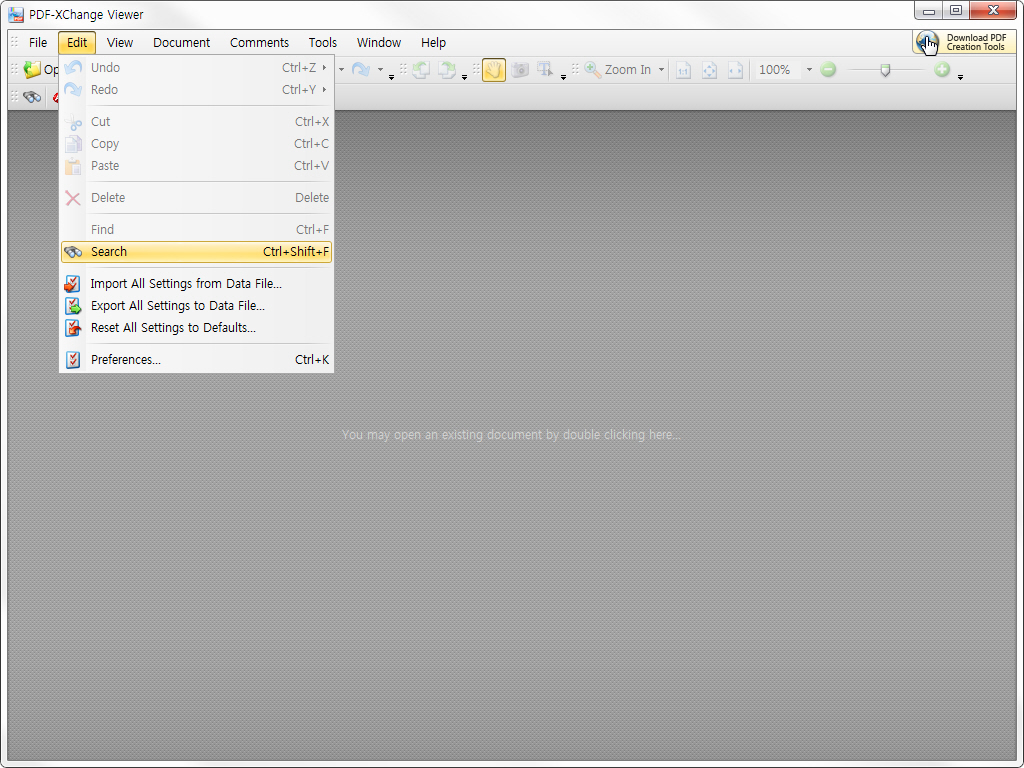
Task: Select Search in the Edit menu
Action: click(197, 252)
